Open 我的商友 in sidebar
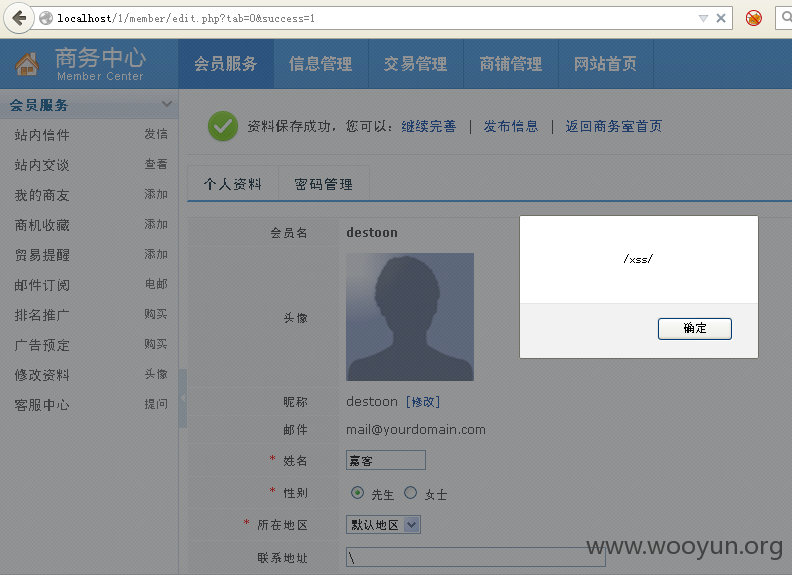The image size is (792, 575). click(x=42, y=195)
